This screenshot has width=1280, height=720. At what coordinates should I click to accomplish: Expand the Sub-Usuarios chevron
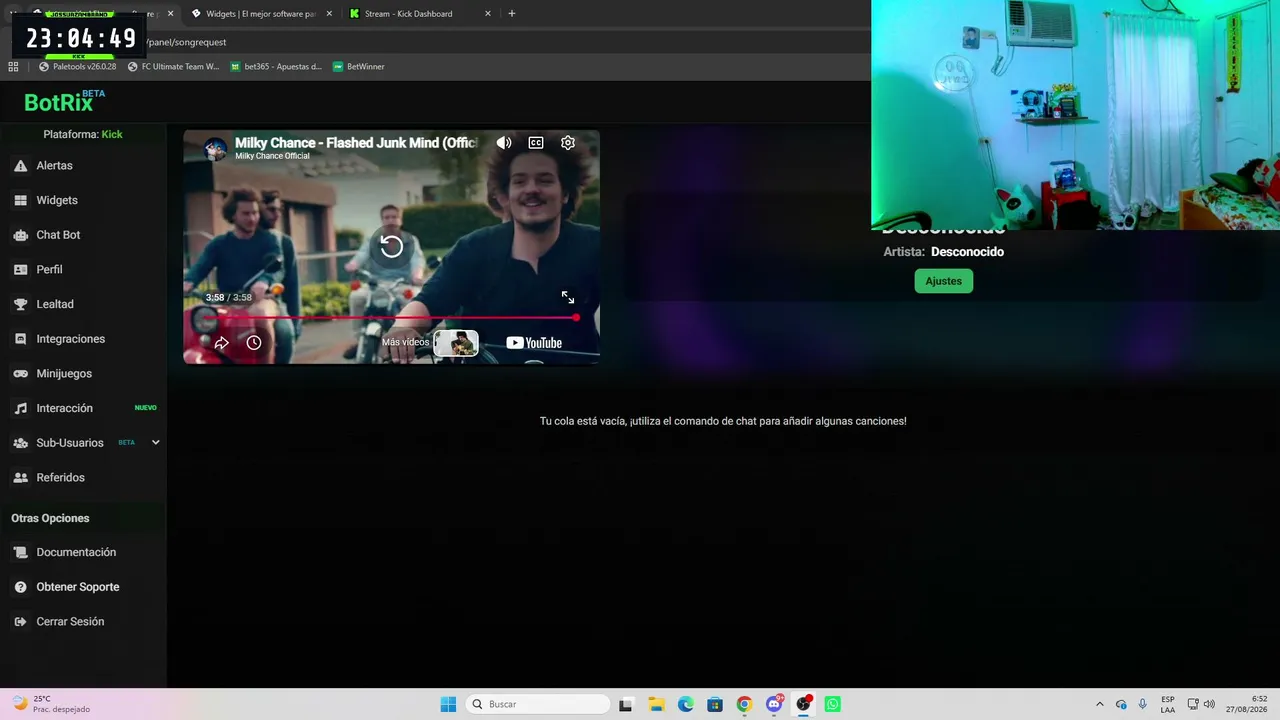[155, 442]
